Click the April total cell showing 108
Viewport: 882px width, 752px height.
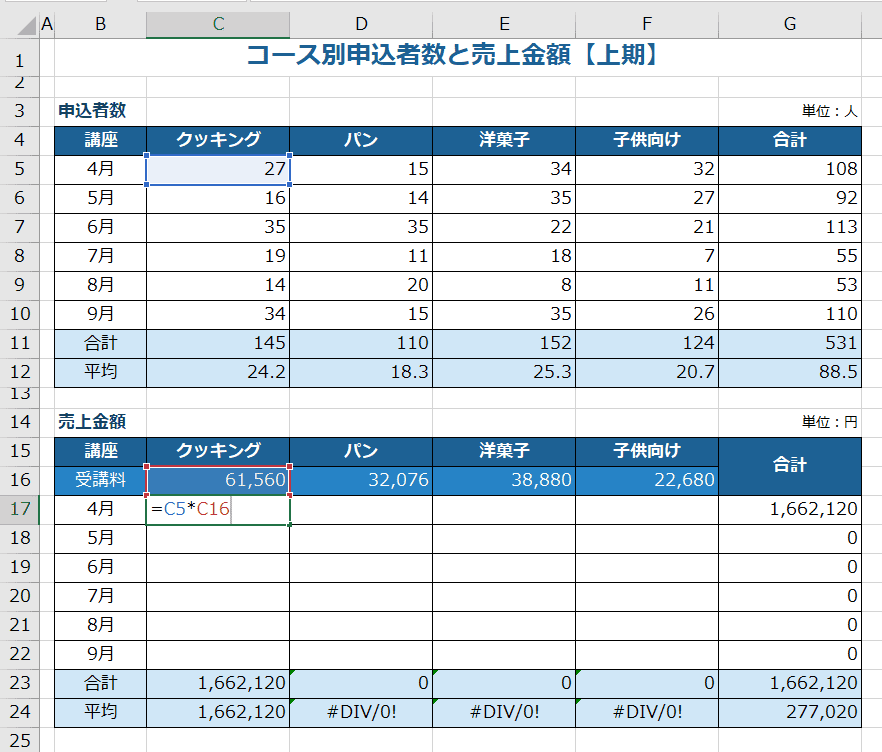click(x=790, y=169)
